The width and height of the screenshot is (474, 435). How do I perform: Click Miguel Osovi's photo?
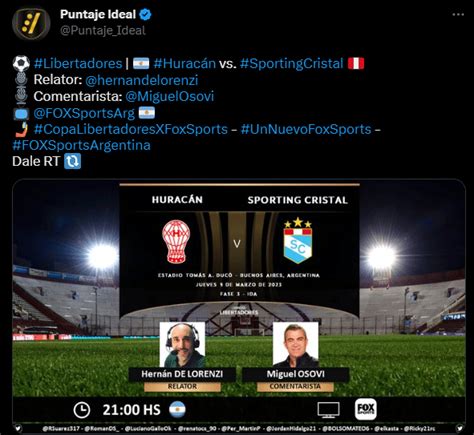pyautogui.click(x=295, y=345)
